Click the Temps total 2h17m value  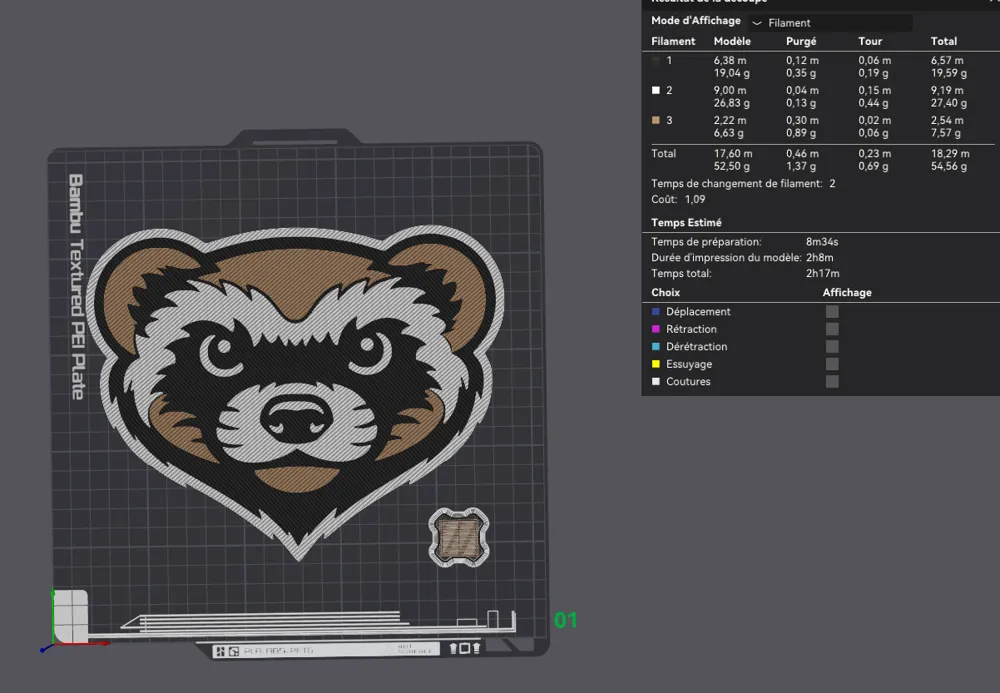point(823,274)
